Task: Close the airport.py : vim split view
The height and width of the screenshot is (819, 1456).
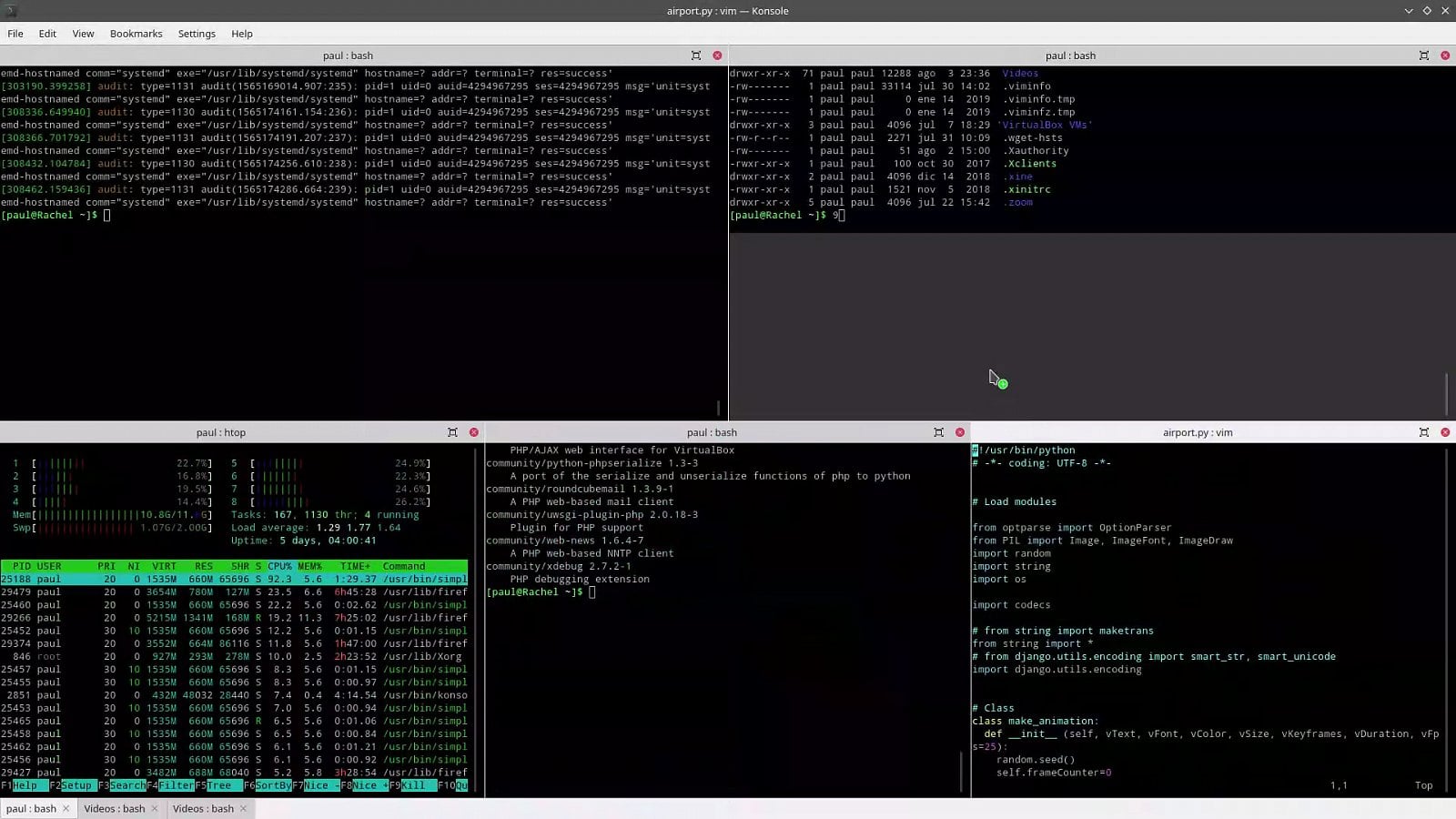Action: [x=1444, y=432]
